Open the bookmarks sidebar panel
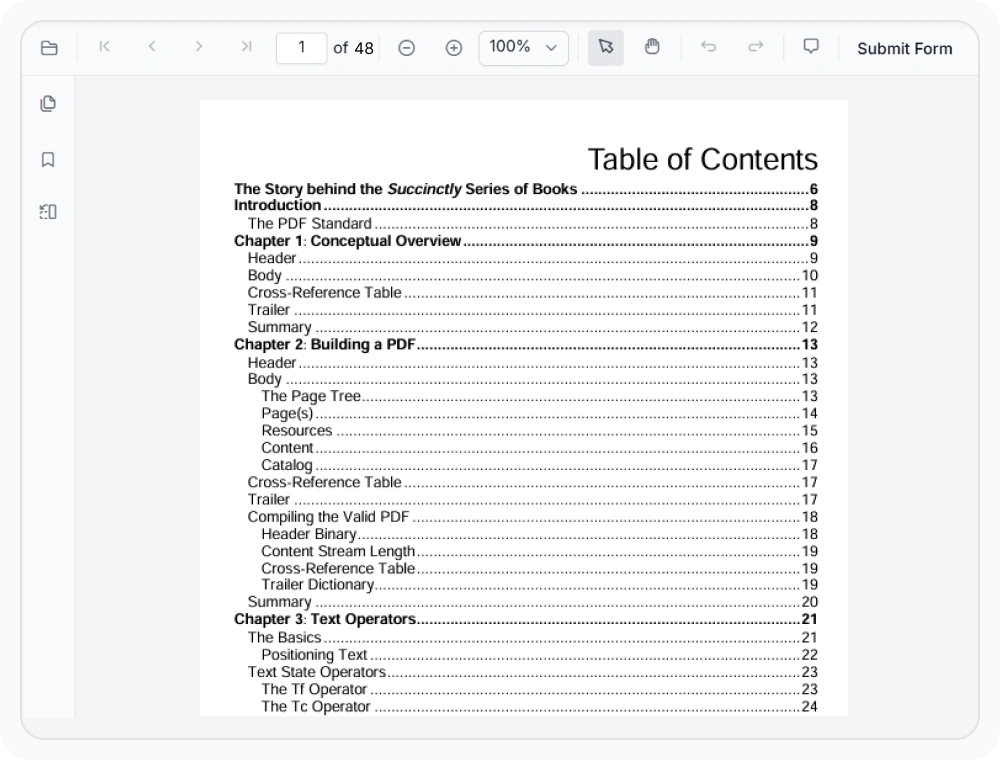Image resolution: width=1000 pixels, height=760 pixels. coord(48,159)
